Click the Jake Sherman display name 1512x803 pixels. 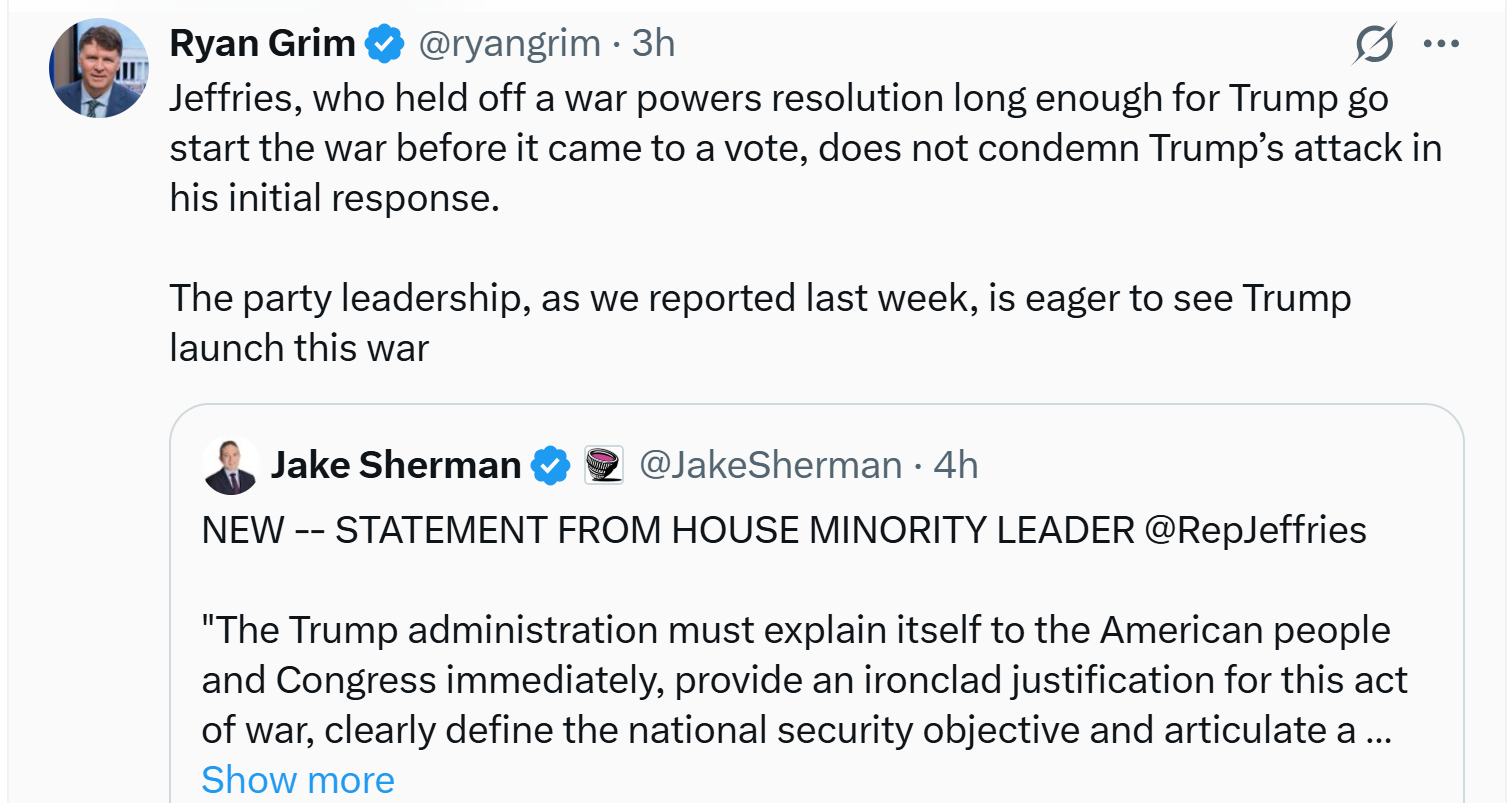tap(396, 465)
